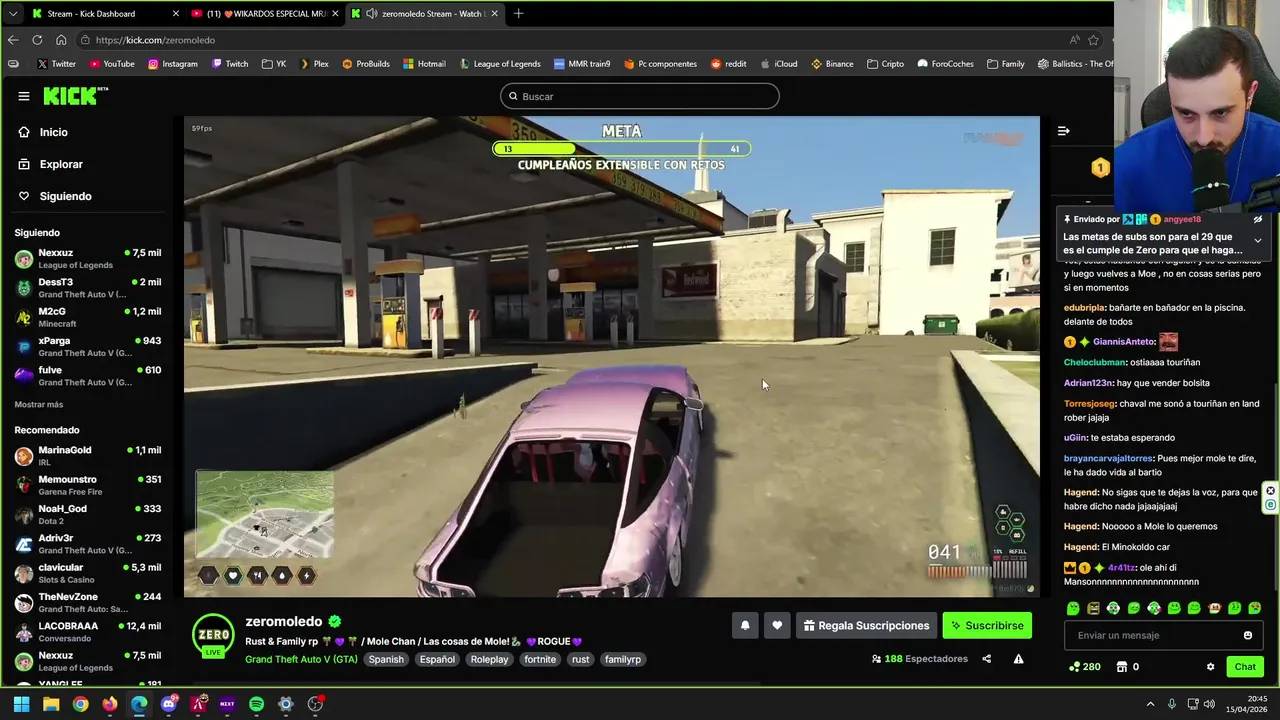The height and width of the screenshot is (720, 1280).
Task: Open the chat store icon
Action: pyautogui.click(x=1122, y=667)
